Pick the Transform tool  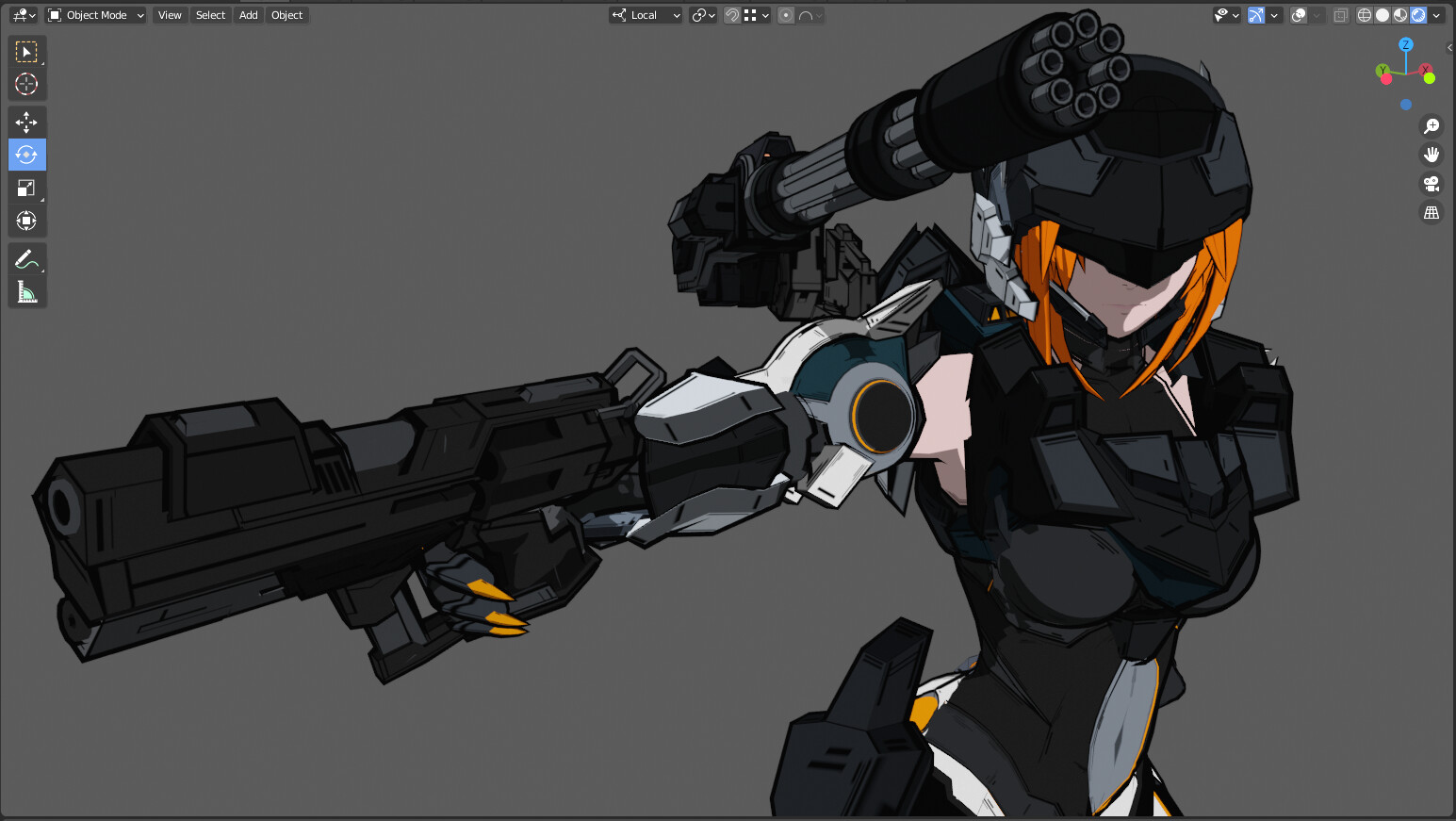pyautogui.click(x=26, y=221)
